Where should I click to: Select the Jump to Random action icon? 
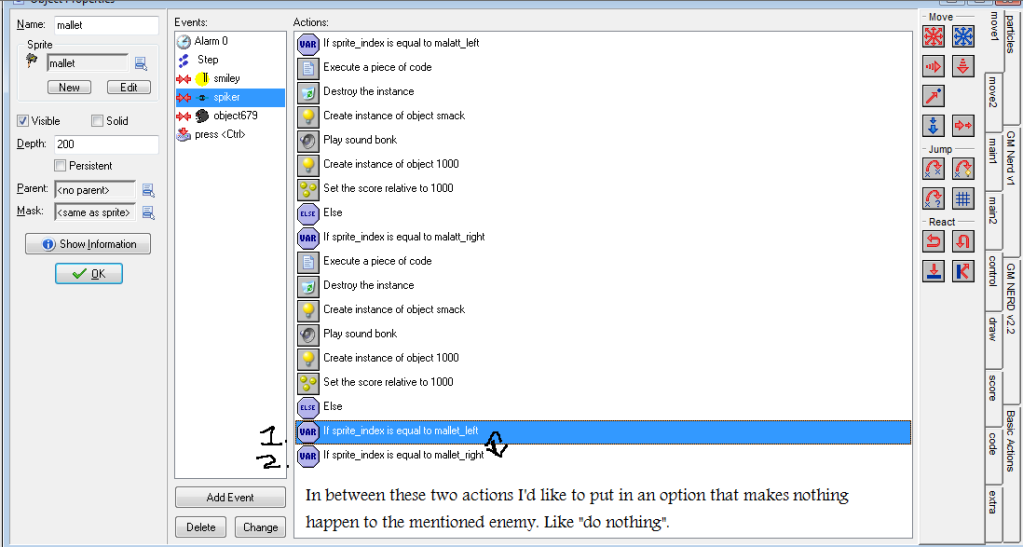(934, 198)
